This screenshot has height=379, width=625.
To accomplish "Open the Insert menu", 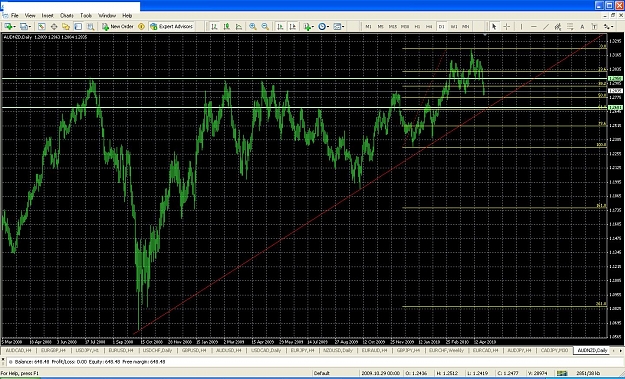I will coord(47,16).
